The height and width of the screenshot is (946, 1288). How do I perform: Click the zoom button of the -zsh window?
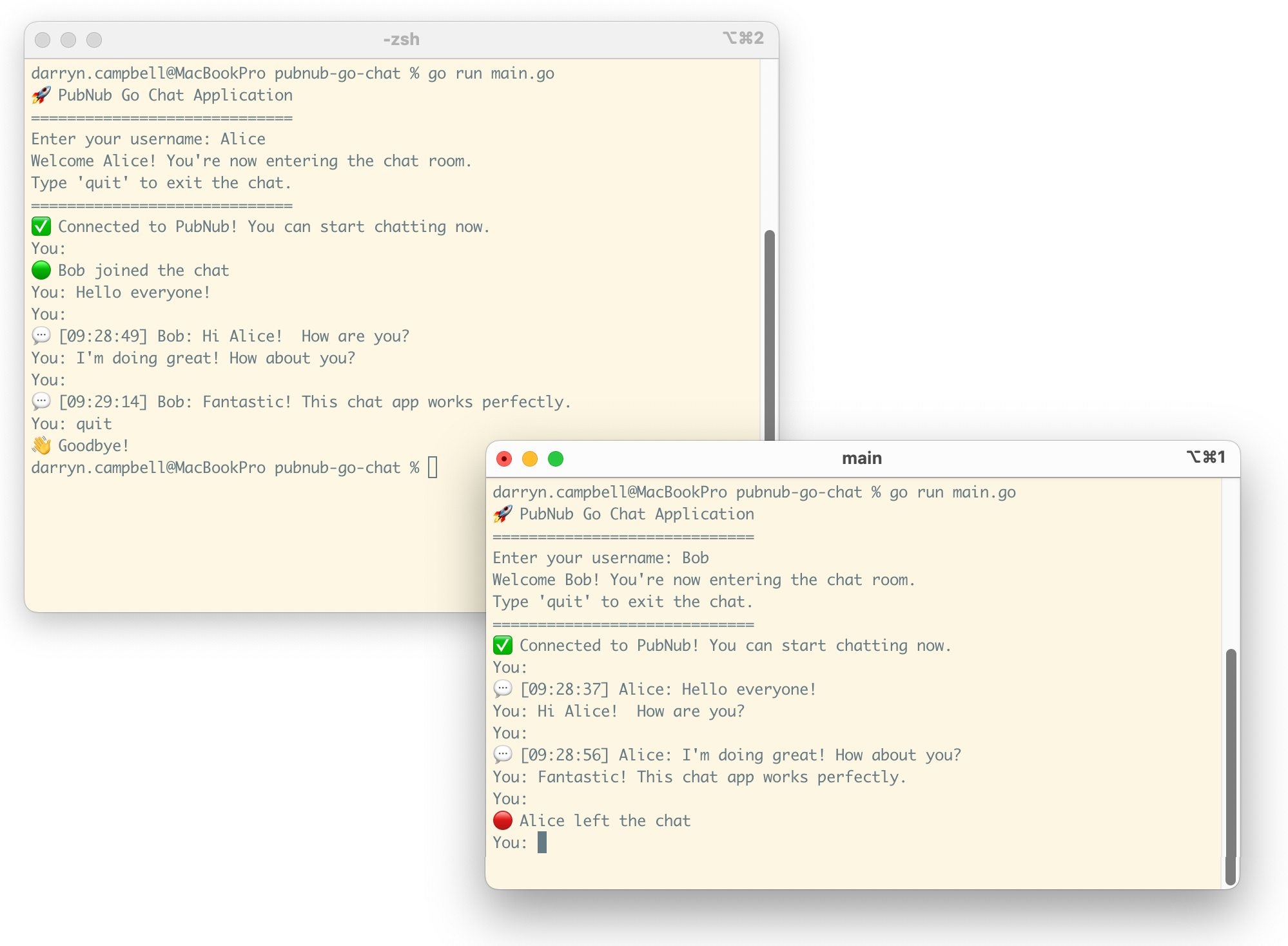coord(94,40)
